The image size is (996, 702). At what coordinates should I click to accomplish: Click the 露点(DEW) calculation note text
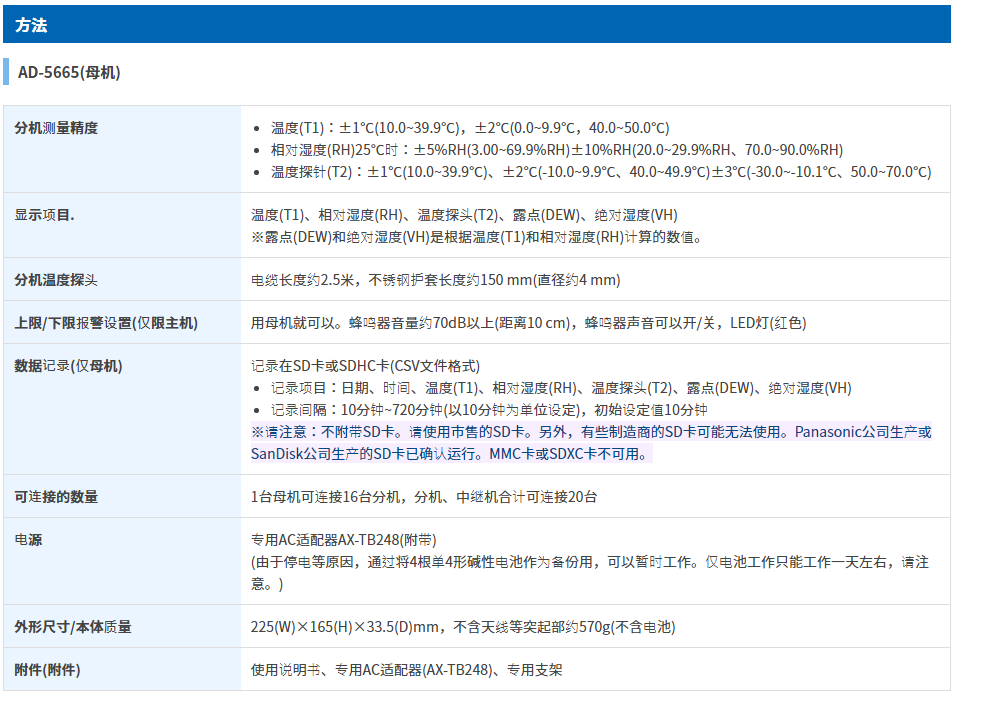(x=477, y=237)
